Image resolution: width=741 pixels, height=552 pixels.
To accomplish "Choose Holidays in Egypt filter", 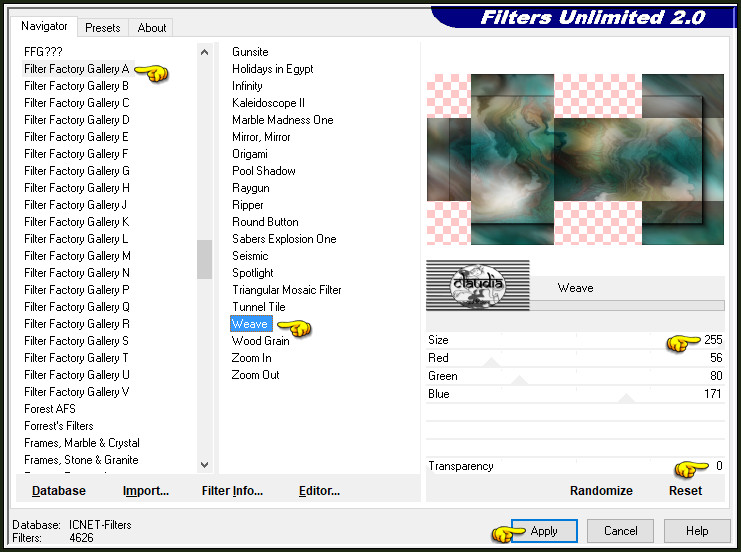I will tap(273, 69).
